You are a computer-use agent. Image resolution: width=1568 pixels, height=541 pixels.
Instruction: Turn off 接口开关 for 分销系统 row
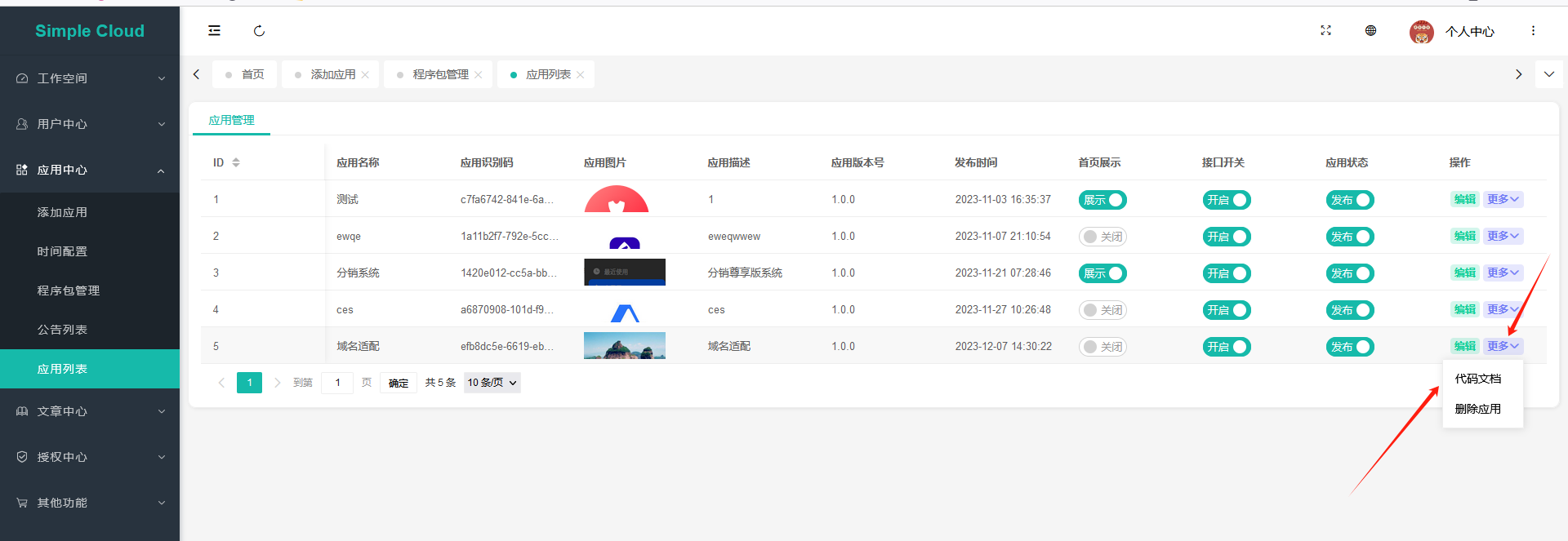click(1226, 273)
